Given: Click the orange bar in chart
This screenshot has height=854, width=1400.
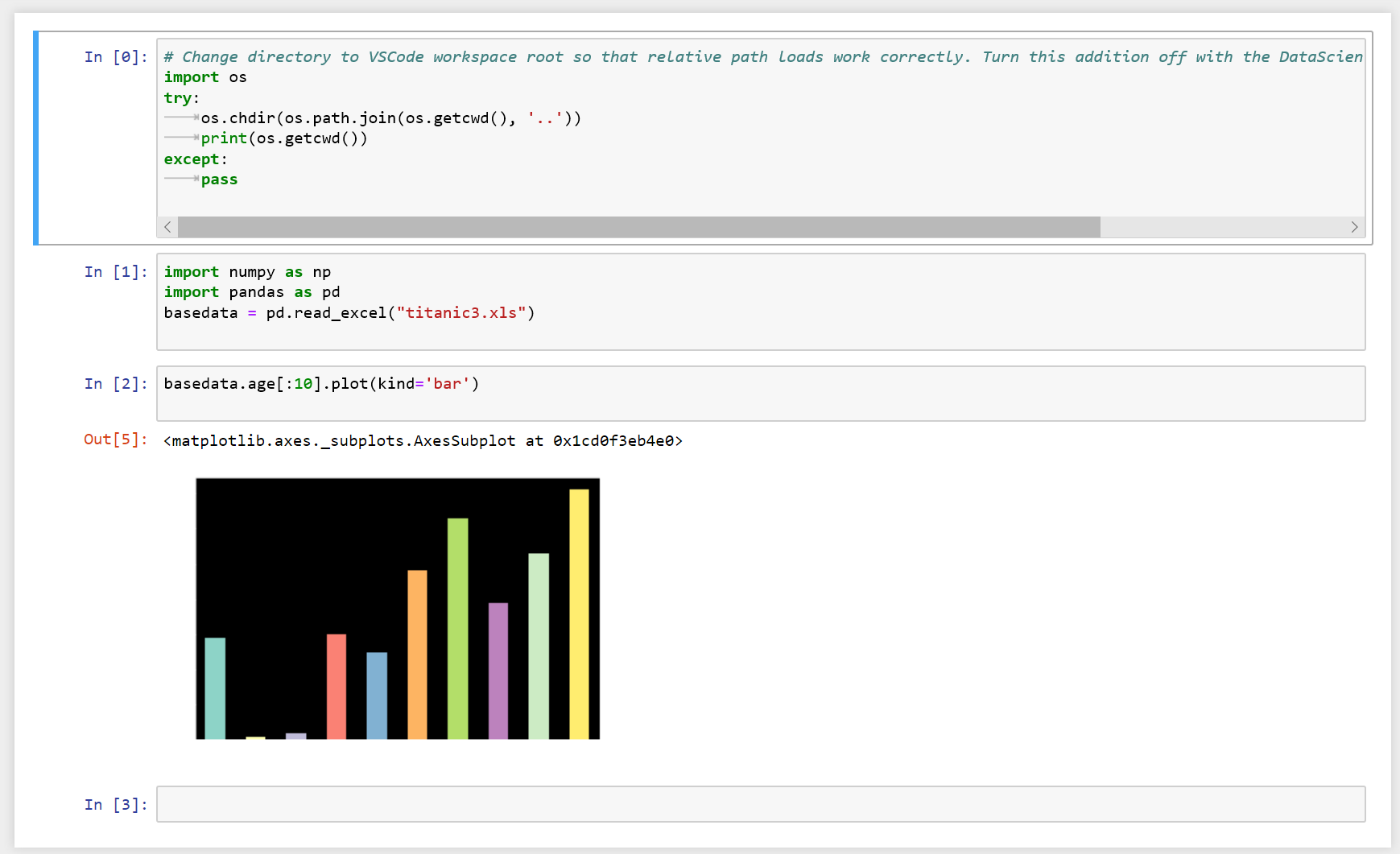Looking at the screenshot, I should coord(417,654).
